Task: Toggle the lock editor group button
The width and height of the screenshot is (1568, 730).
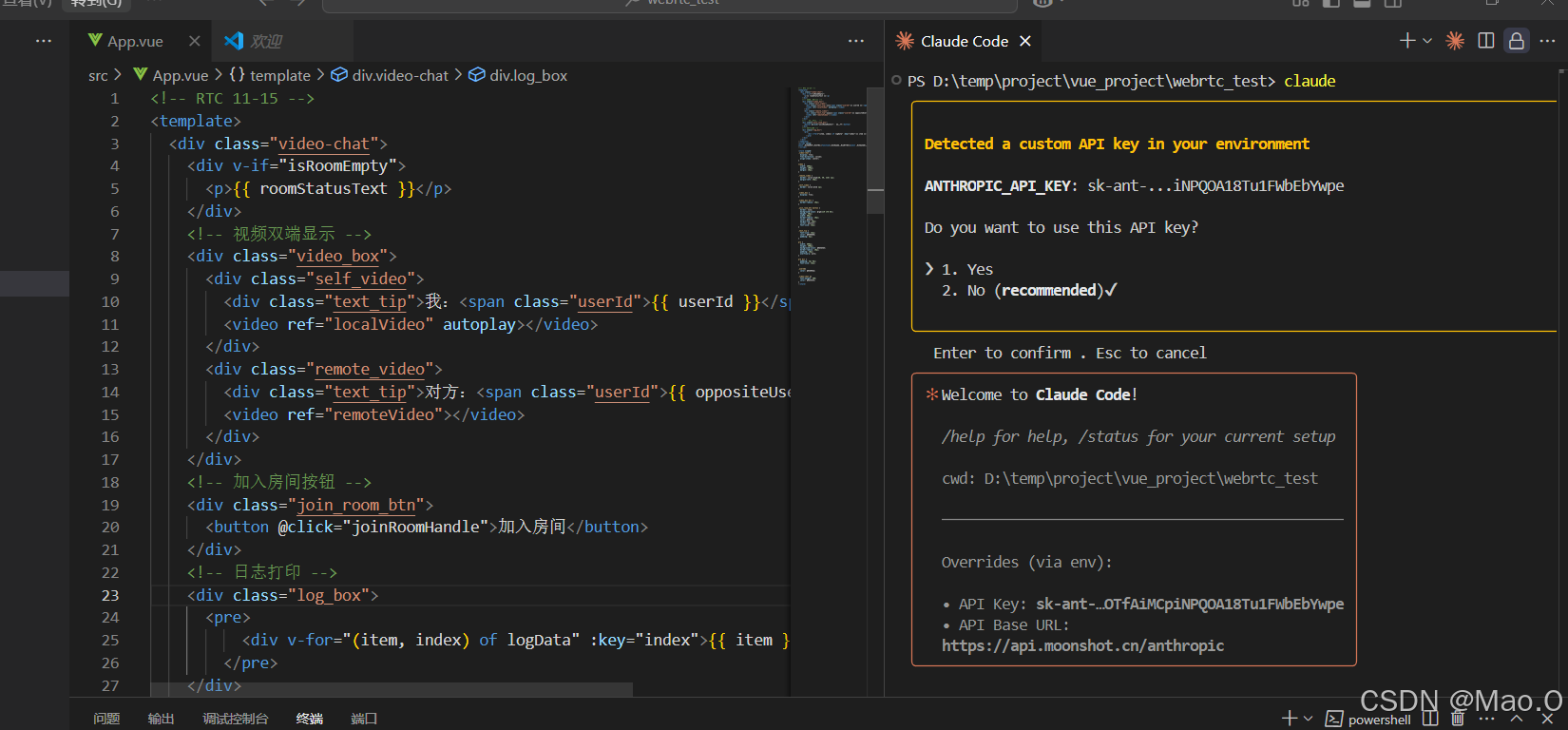Action: tap(1517, 41)
